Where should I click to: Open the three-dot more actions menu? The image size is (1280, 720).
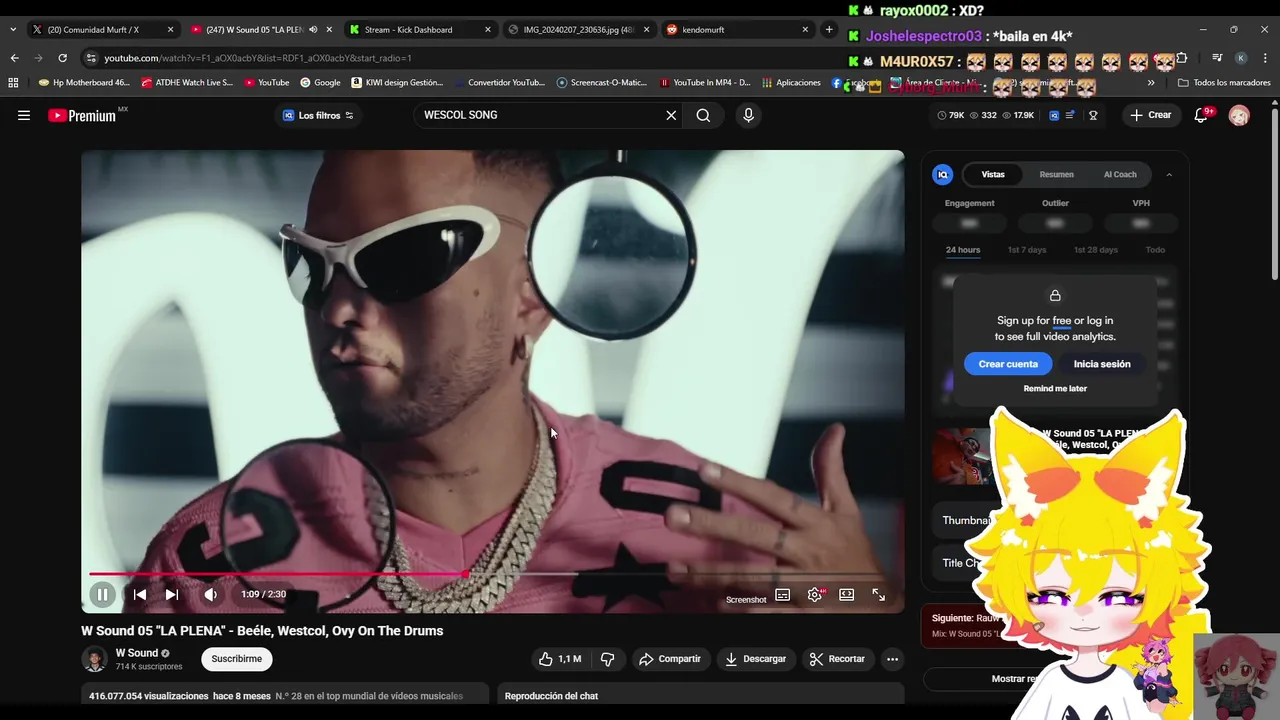click(x=892, y=659)
